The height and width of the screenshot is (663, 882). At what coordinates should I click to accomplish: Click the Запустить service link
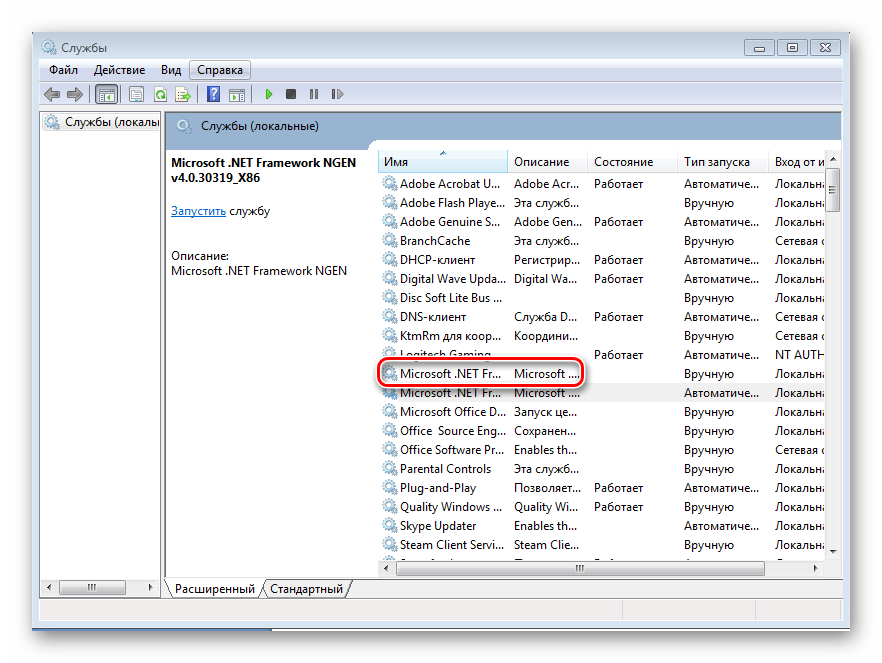point(197,211)
